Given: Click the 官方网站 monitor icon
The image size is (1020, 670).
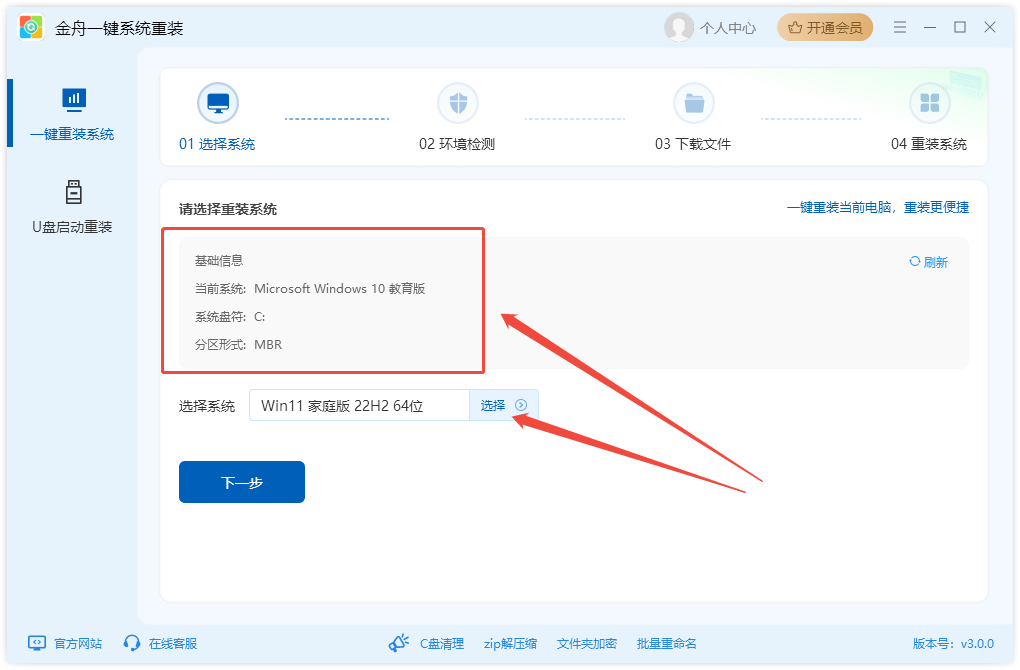Looking at the screenshot, I should click(x=35, y=643).
